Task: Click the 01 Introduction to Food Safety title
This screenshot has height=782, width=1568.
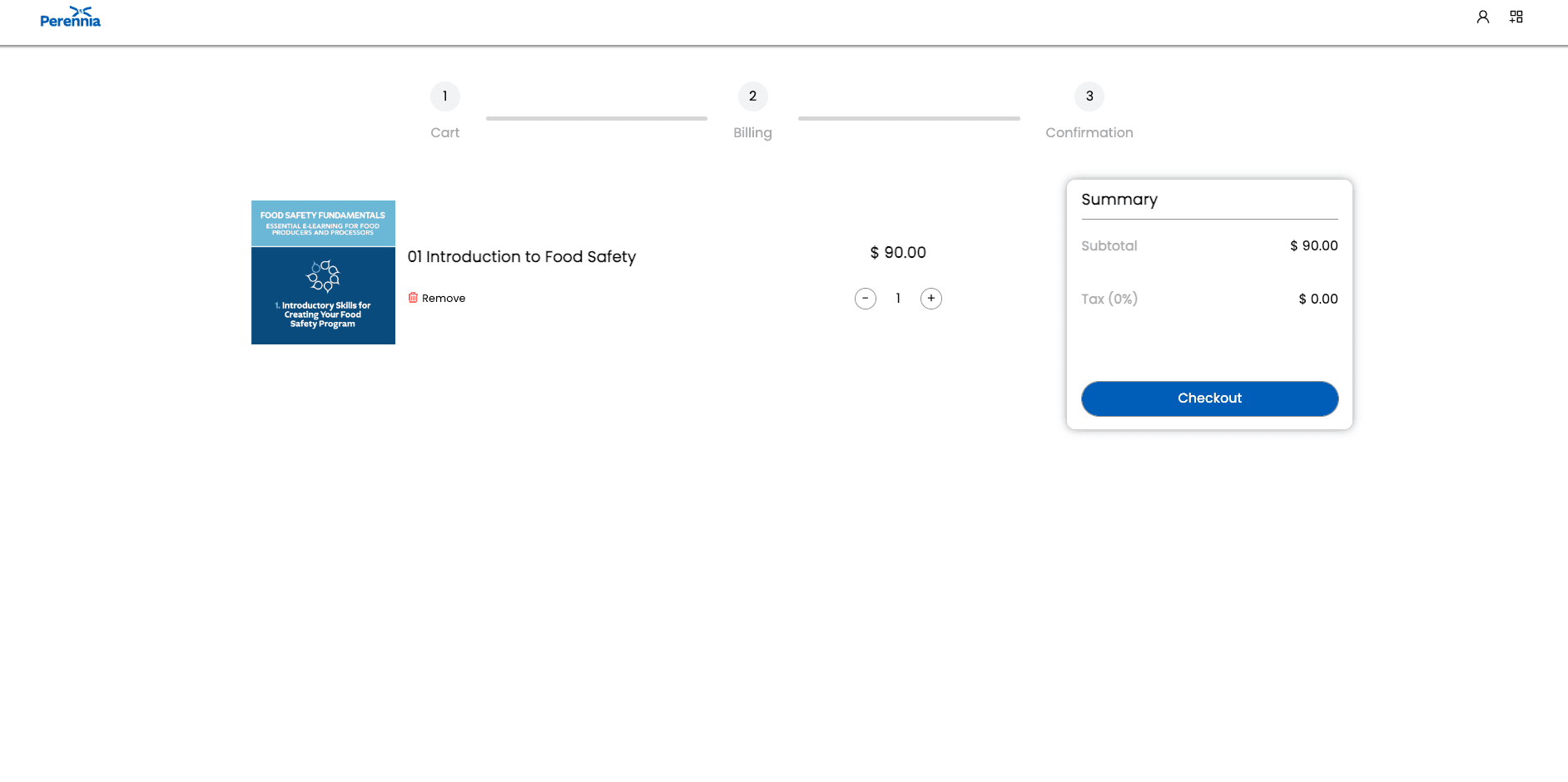Action: tap(522, 257)
